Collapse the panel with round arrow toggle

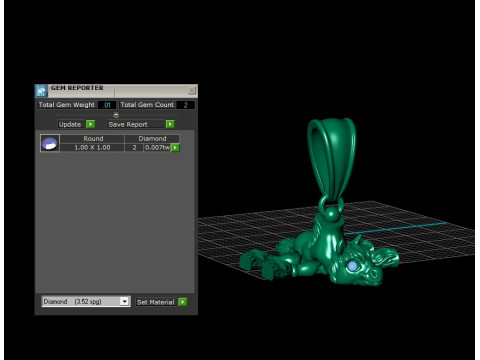(x=116, y=115)
